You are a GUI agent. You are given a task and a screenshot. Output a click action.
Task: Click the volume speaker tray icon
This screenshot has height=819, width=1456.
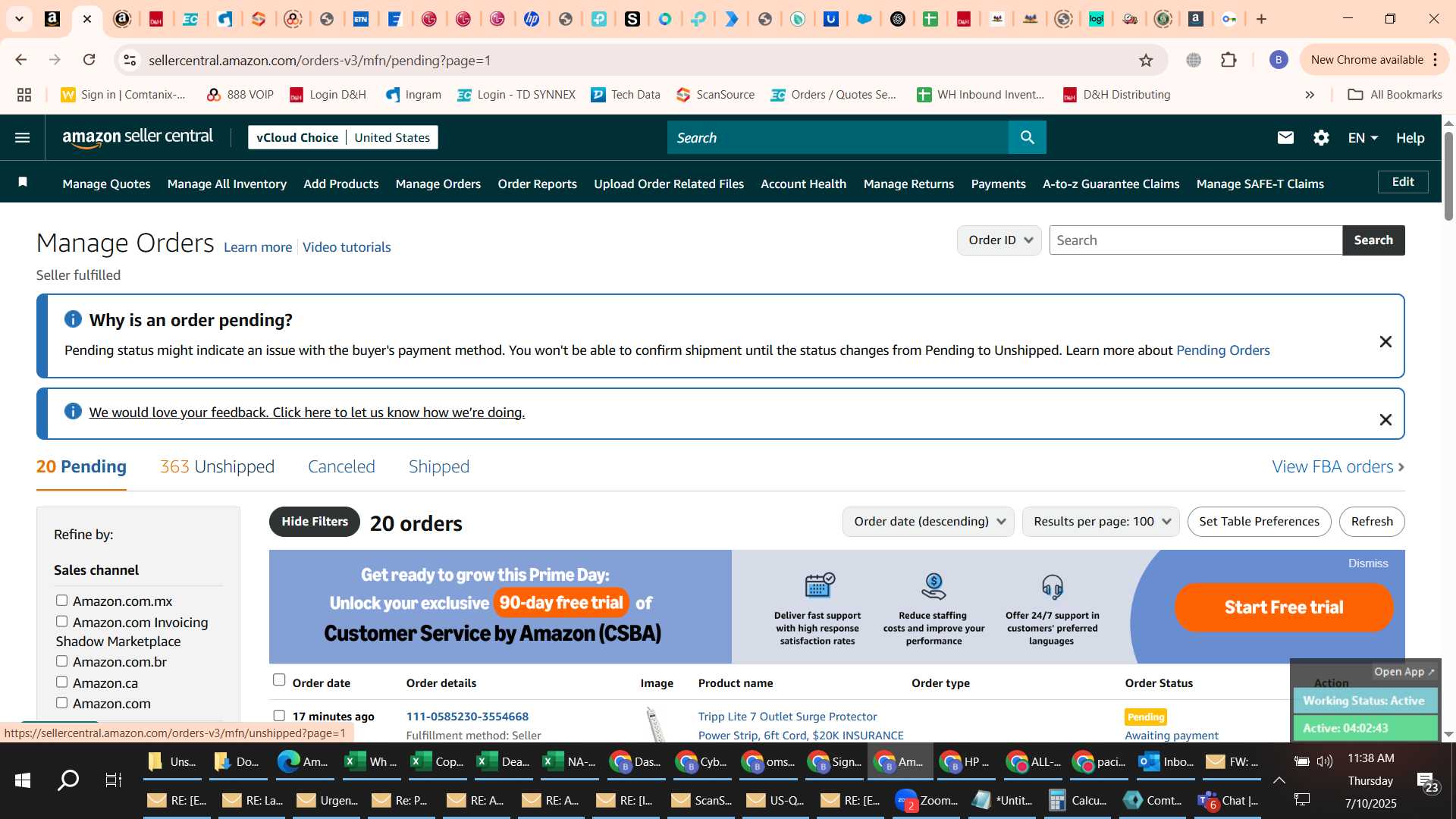pyautogui.click(x=1325, y=761)
